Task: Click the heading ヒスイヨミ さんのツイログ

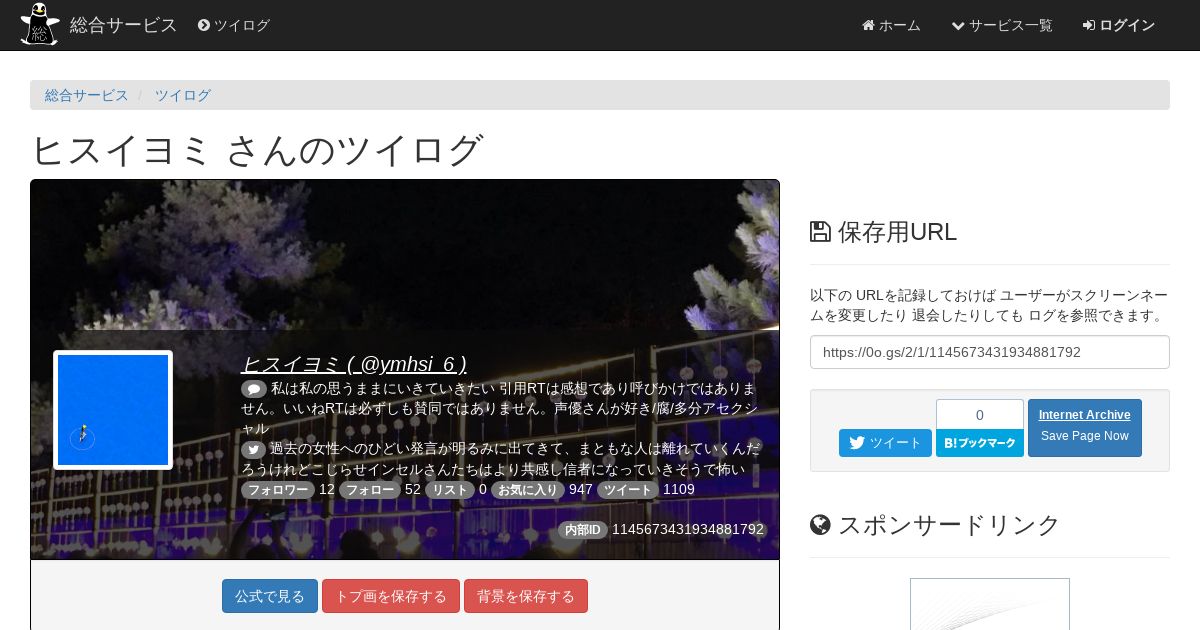Action: tap(257, 150)
